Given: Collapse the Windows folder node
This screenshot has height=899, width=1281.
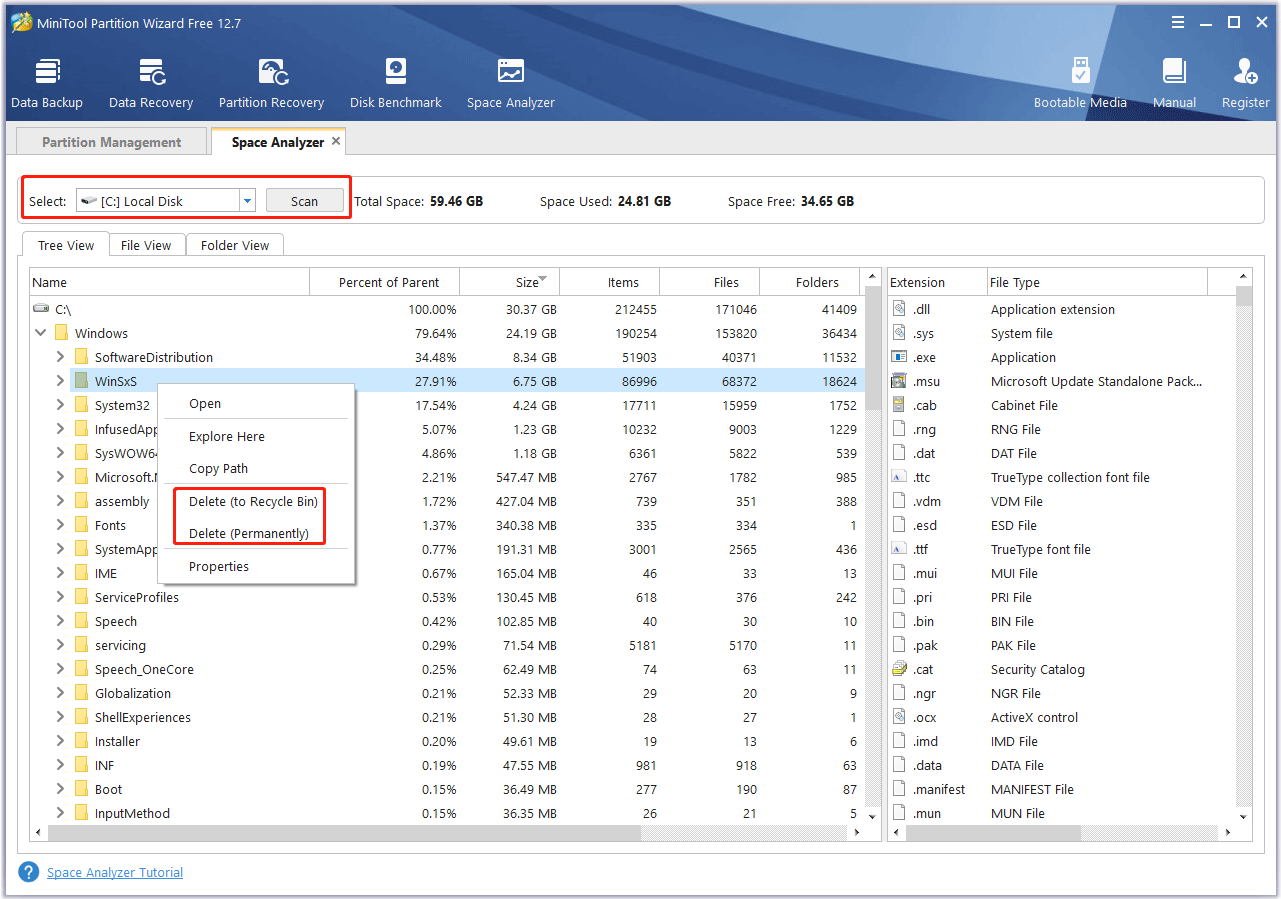Looking at the screenshot, I should click(41, 333).
